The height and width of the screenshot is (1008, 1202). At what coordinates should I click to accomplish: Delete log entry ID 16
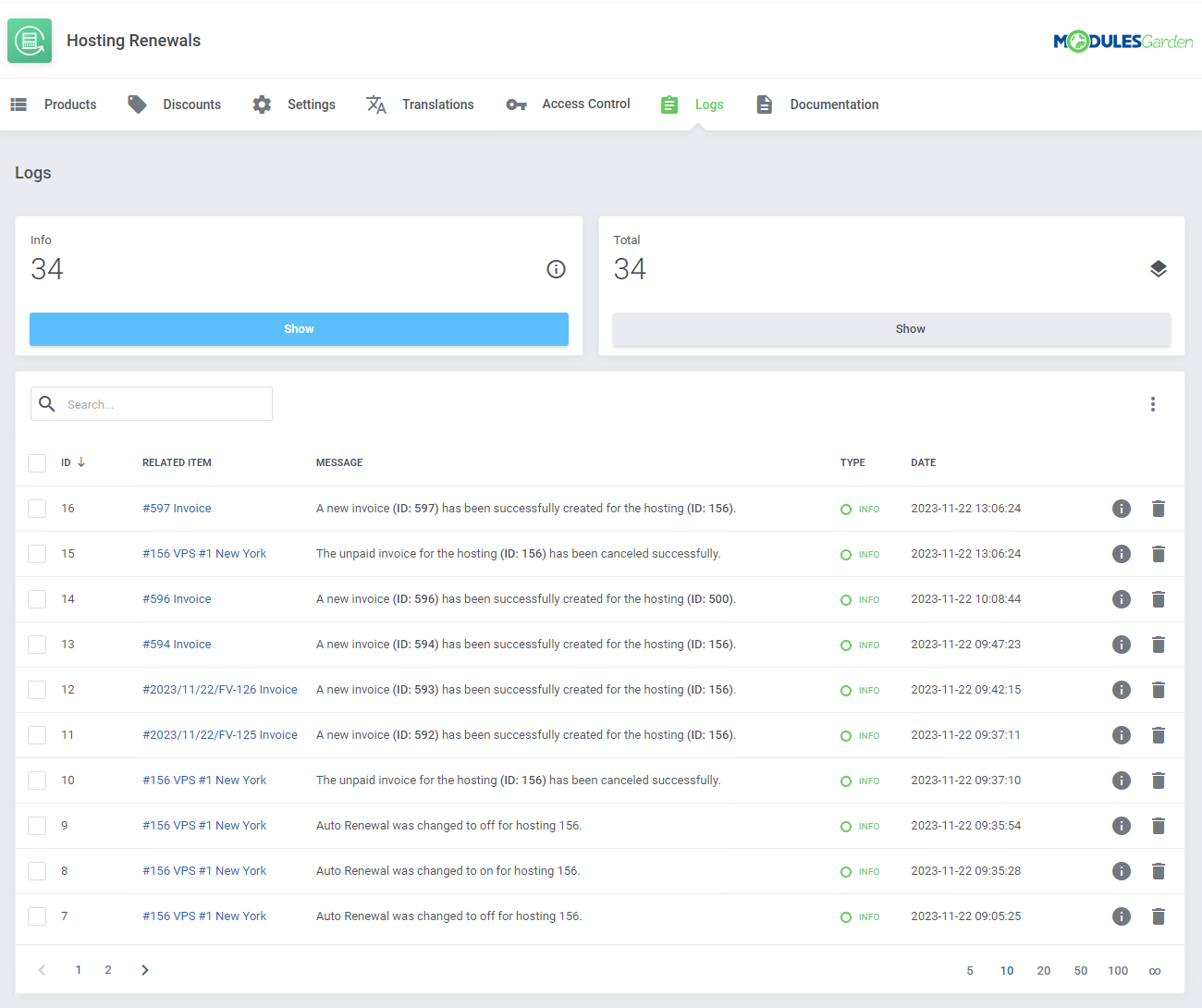(x=1159, y=509)
